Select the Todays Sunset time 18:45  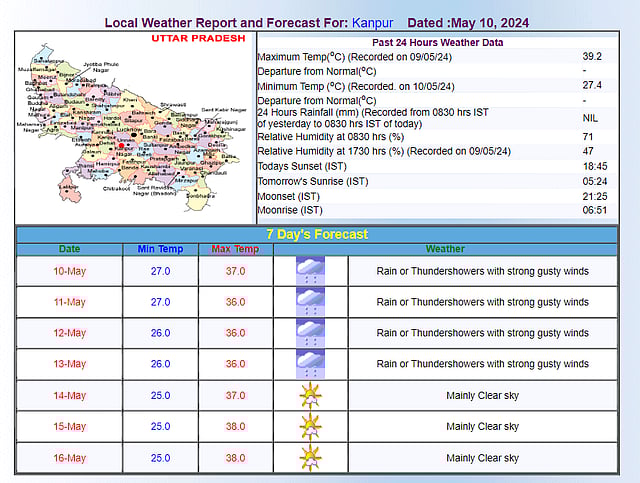click(594, 166)
